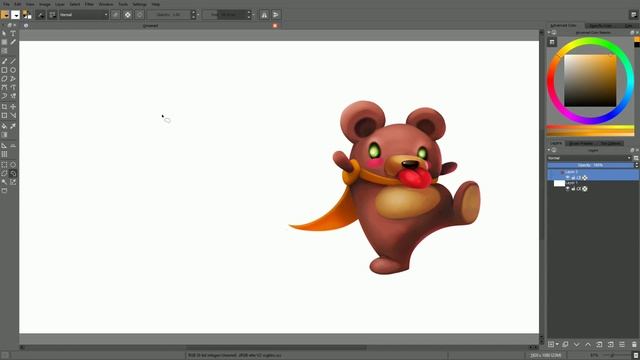640x360 pixels.
Task: Select the Polygon tool
Action: [4, 78]
